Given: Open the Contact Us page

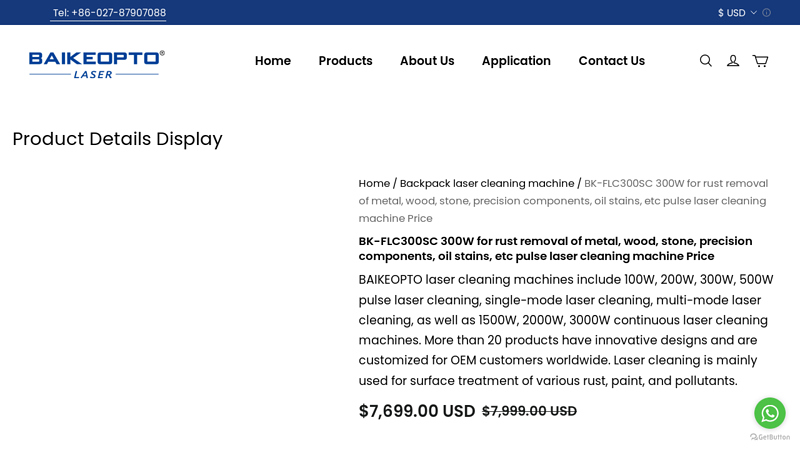Looking at the screenshot, I should [x=611, y=61].
